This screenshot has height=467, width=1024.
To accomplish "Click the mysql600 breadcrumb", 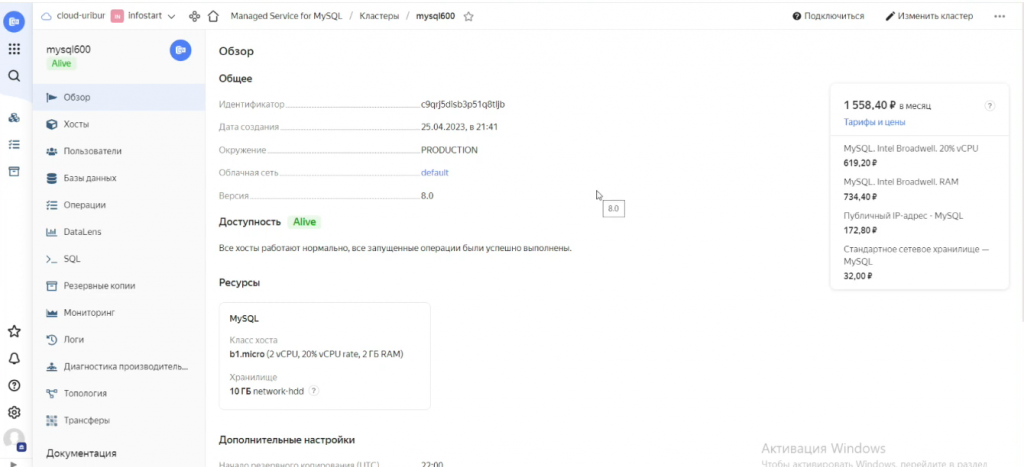I will click(436, 16).
